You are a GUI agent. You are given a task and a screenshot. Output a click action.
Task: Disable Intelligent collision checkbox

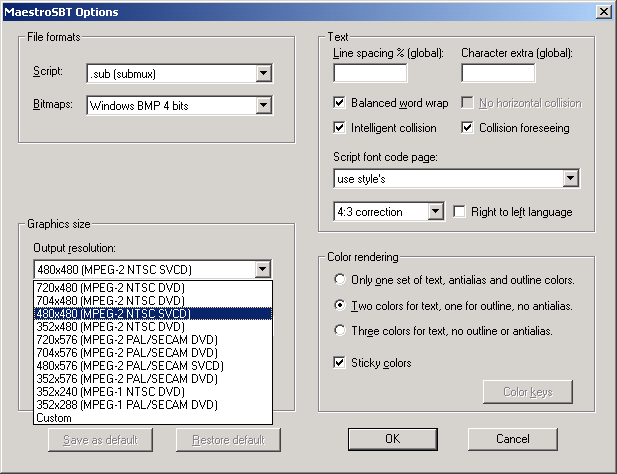coord(340,128)
